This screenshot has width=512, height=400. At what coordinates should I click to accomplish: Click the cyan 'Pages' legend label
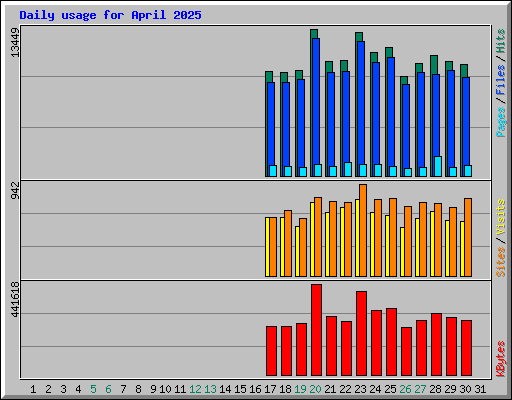501,122
